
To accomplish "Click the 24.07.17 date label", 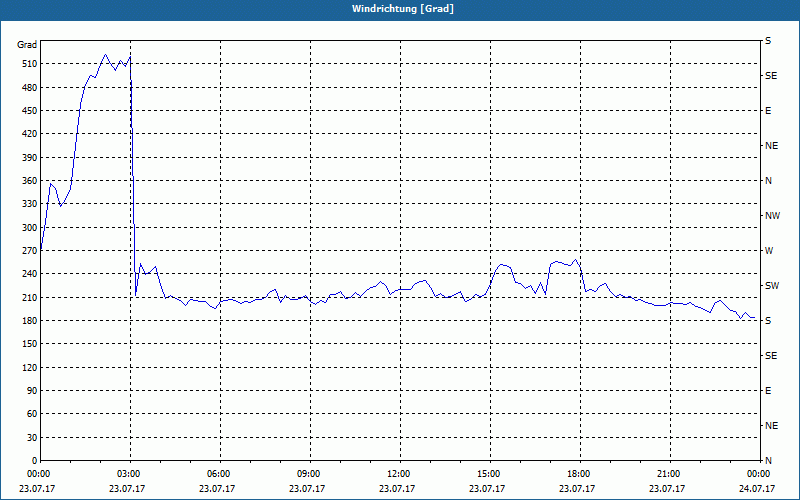I will (x=757, y=488).
